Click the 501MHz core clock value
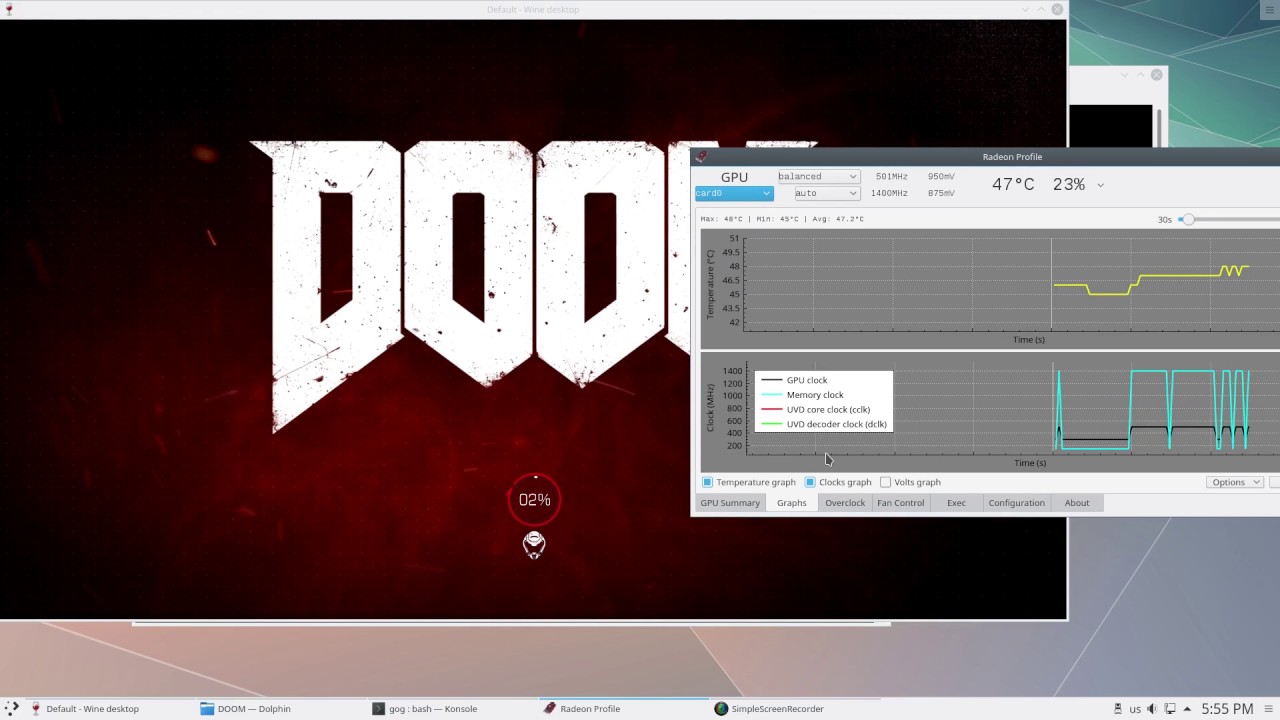 pos(892,176)
